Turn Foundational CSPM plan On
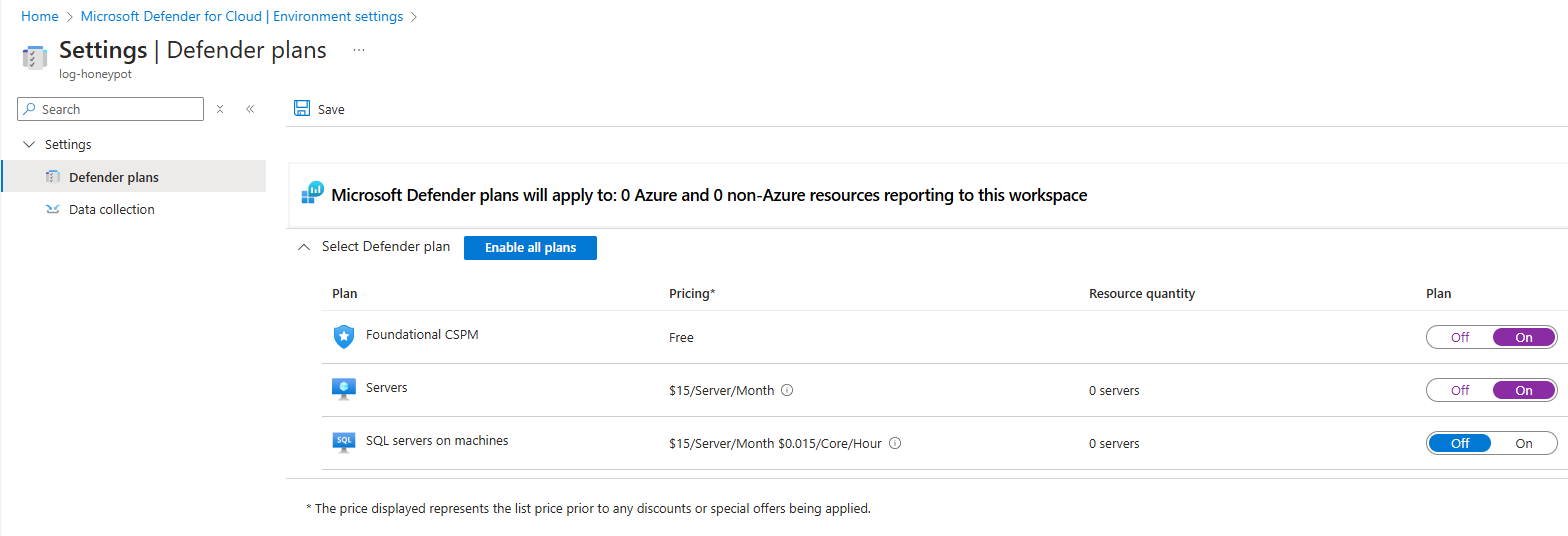 click(1524, 337)
